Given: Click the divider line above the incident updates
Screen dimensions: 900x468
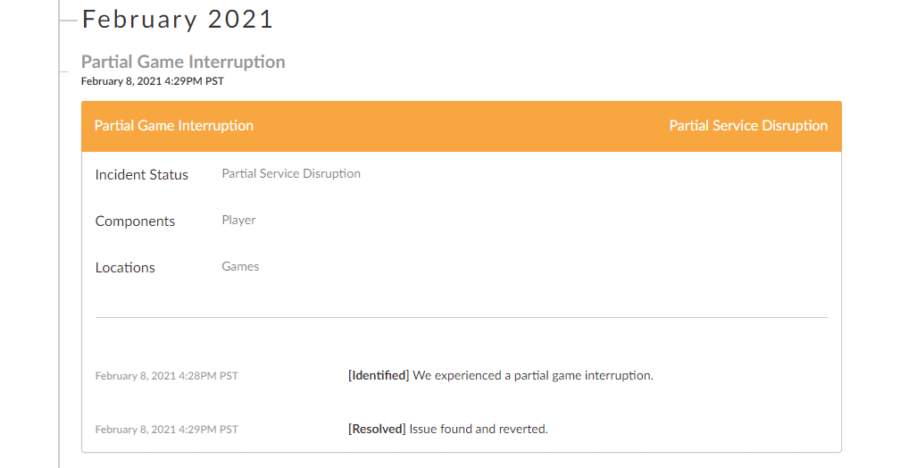Looking at the screenshot, I should 461,317.
